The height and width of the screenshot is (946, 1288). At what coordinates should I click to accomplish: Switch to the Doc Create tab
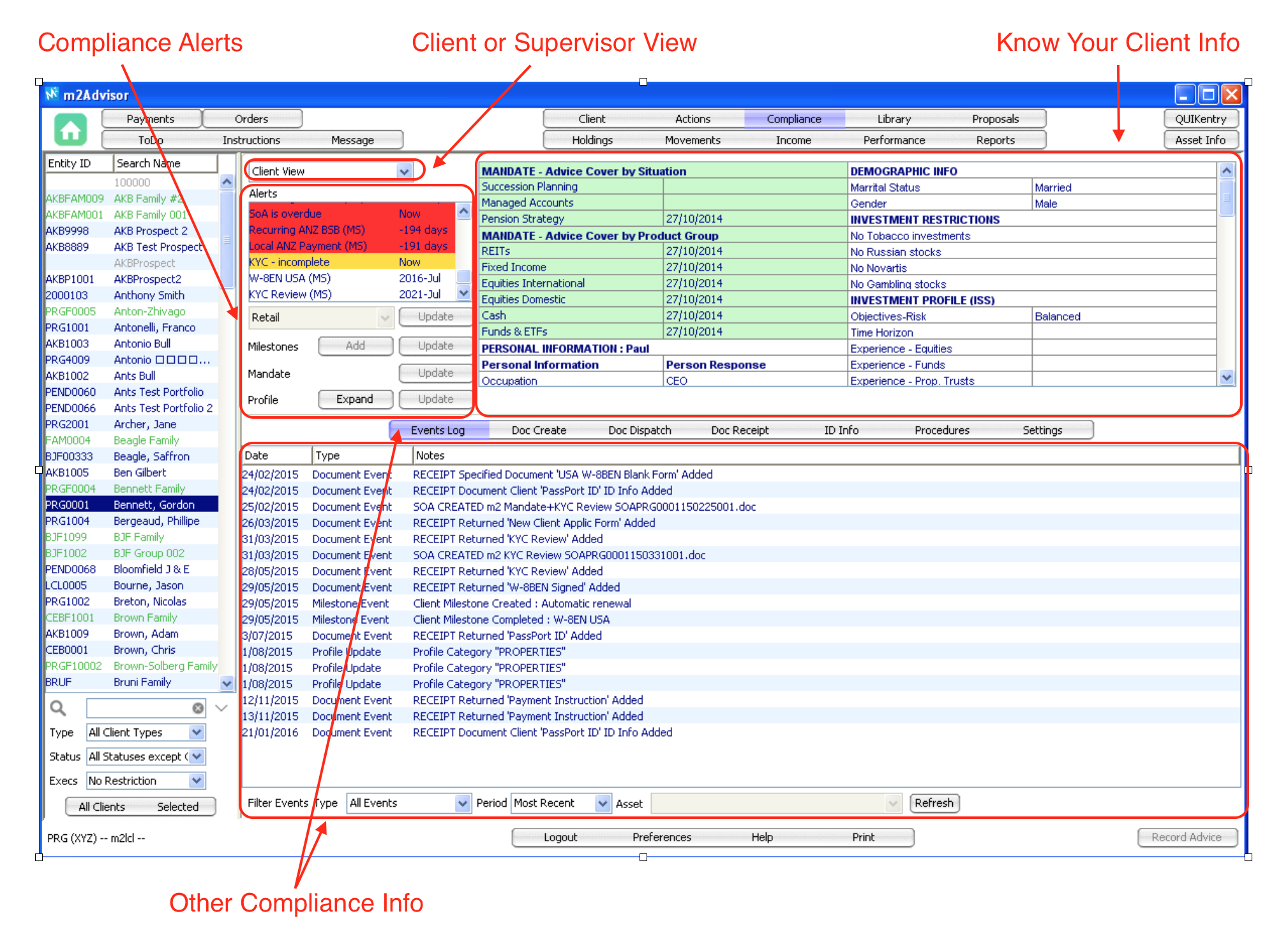pyautogui.click(x=539, y=430)
